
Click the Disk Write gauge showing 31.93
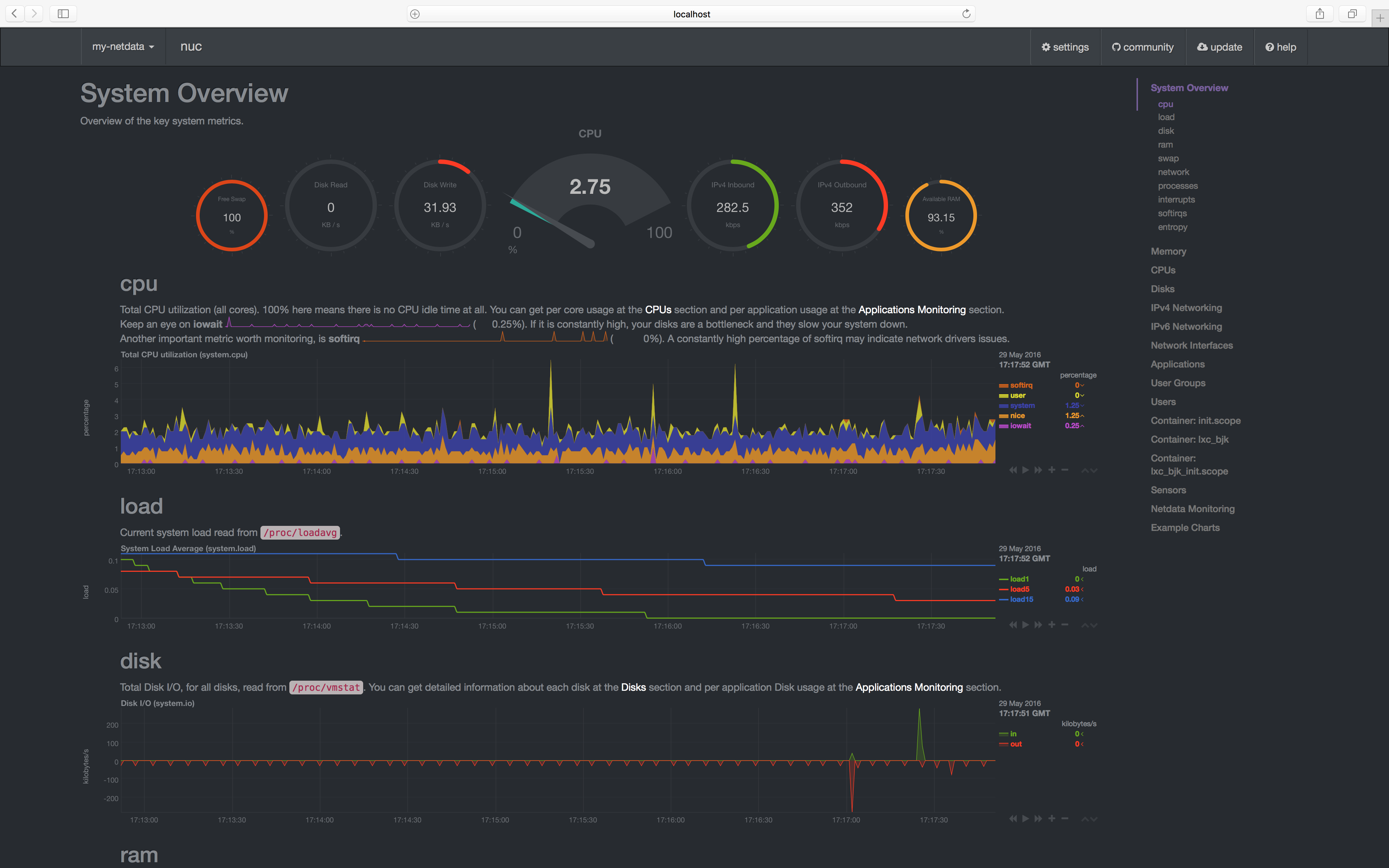(x=439, y=205)
